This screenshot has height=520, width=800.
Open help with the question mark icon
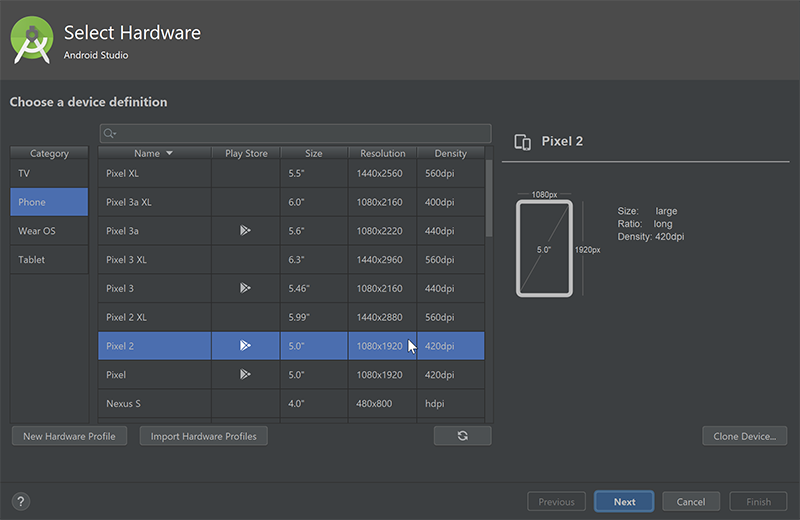21,502
